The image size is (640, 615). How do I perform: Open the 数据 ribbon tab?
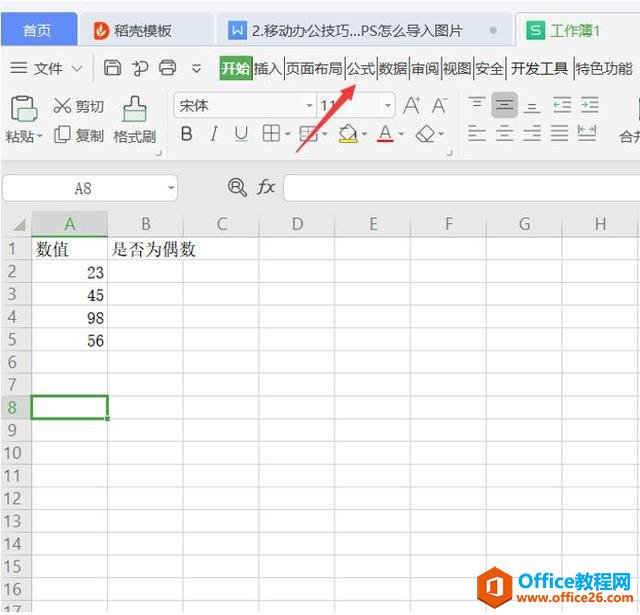(393, 68)
